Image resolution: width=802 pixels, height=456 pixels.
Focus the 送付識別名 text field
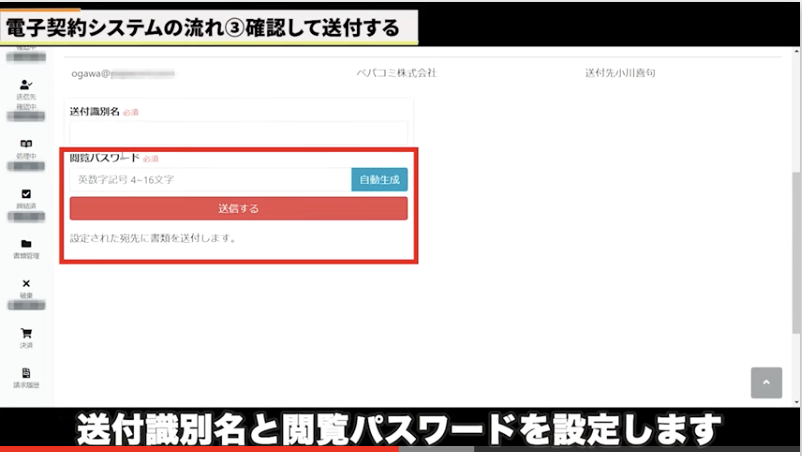tap(239, 132)
